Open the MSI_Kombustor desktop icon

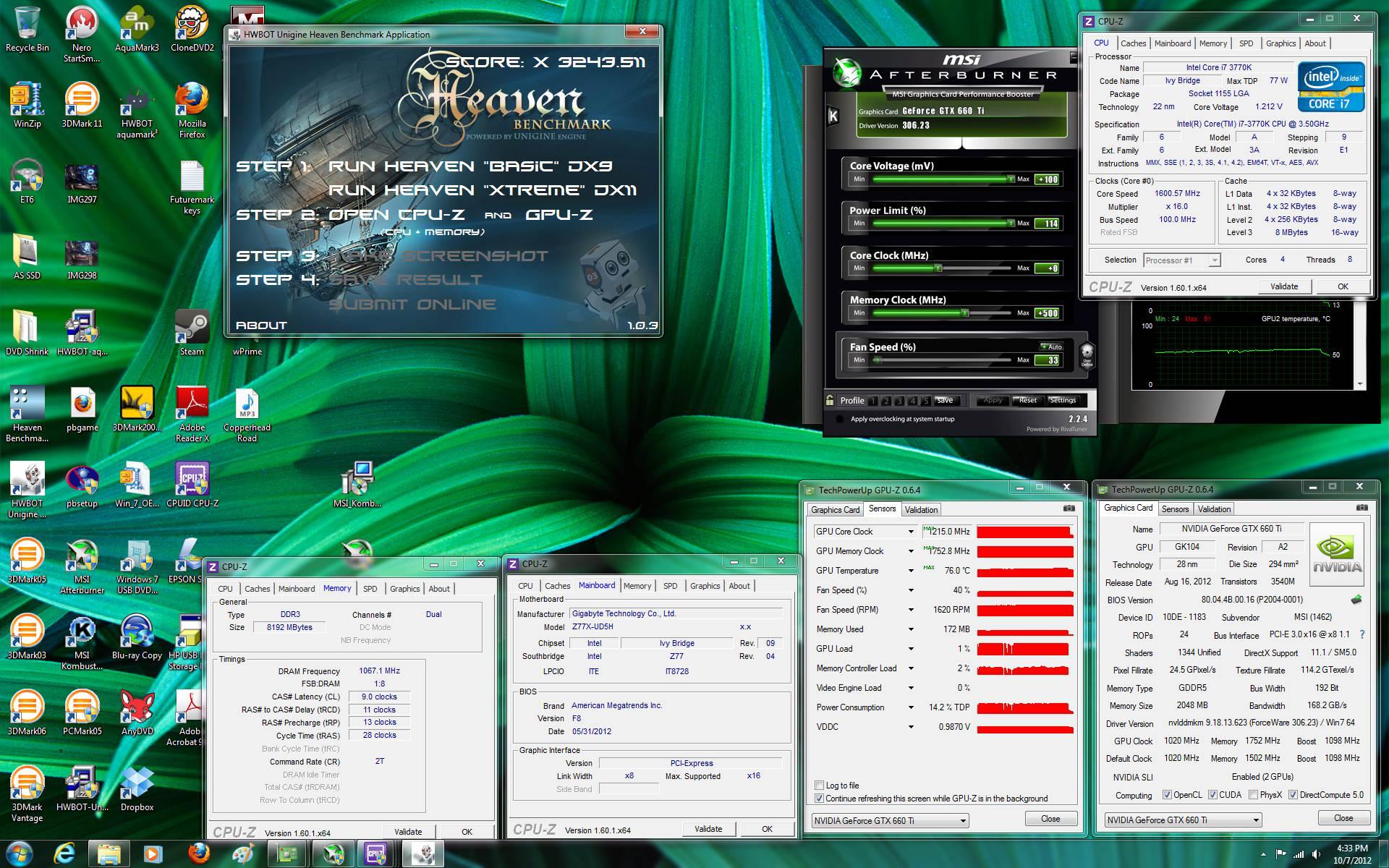357,485
